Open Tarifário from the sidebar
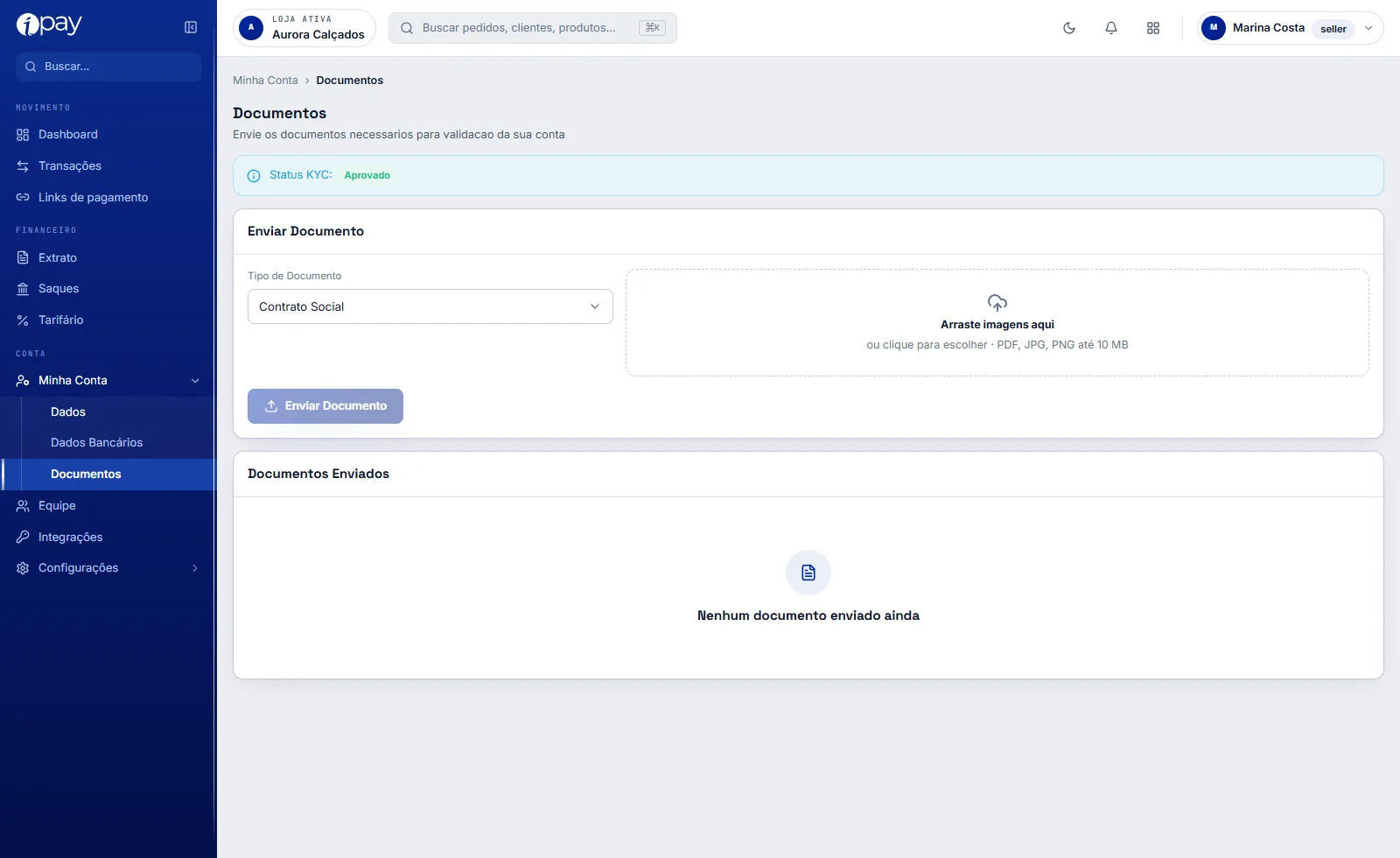 pyautogui.click(x=108, y=320)
